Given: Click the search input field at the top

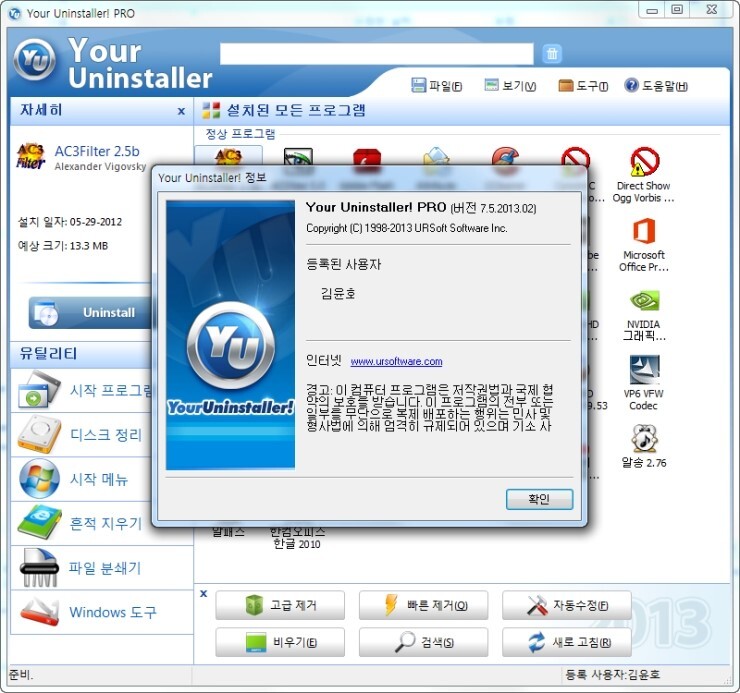Looking at the screenshot, I should coord(377,53).
